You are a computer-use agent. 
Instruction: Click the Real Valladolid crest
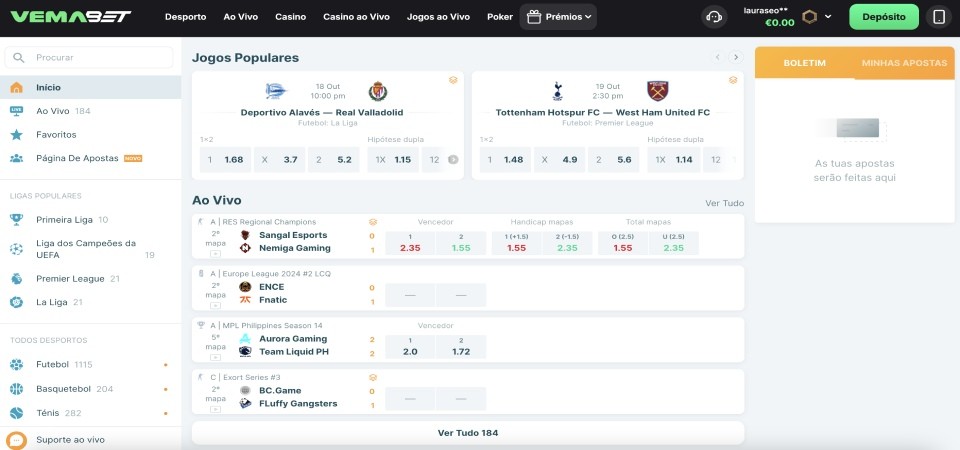tap(378, 91)
